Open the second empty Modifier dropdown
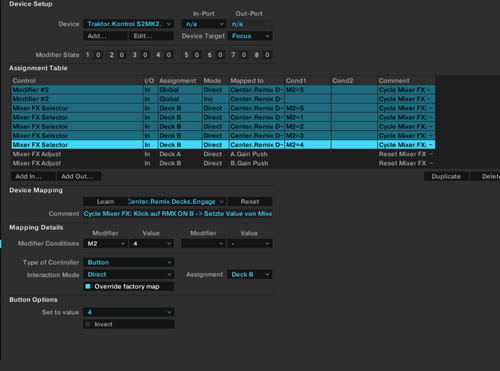 (x=203, y=244)
